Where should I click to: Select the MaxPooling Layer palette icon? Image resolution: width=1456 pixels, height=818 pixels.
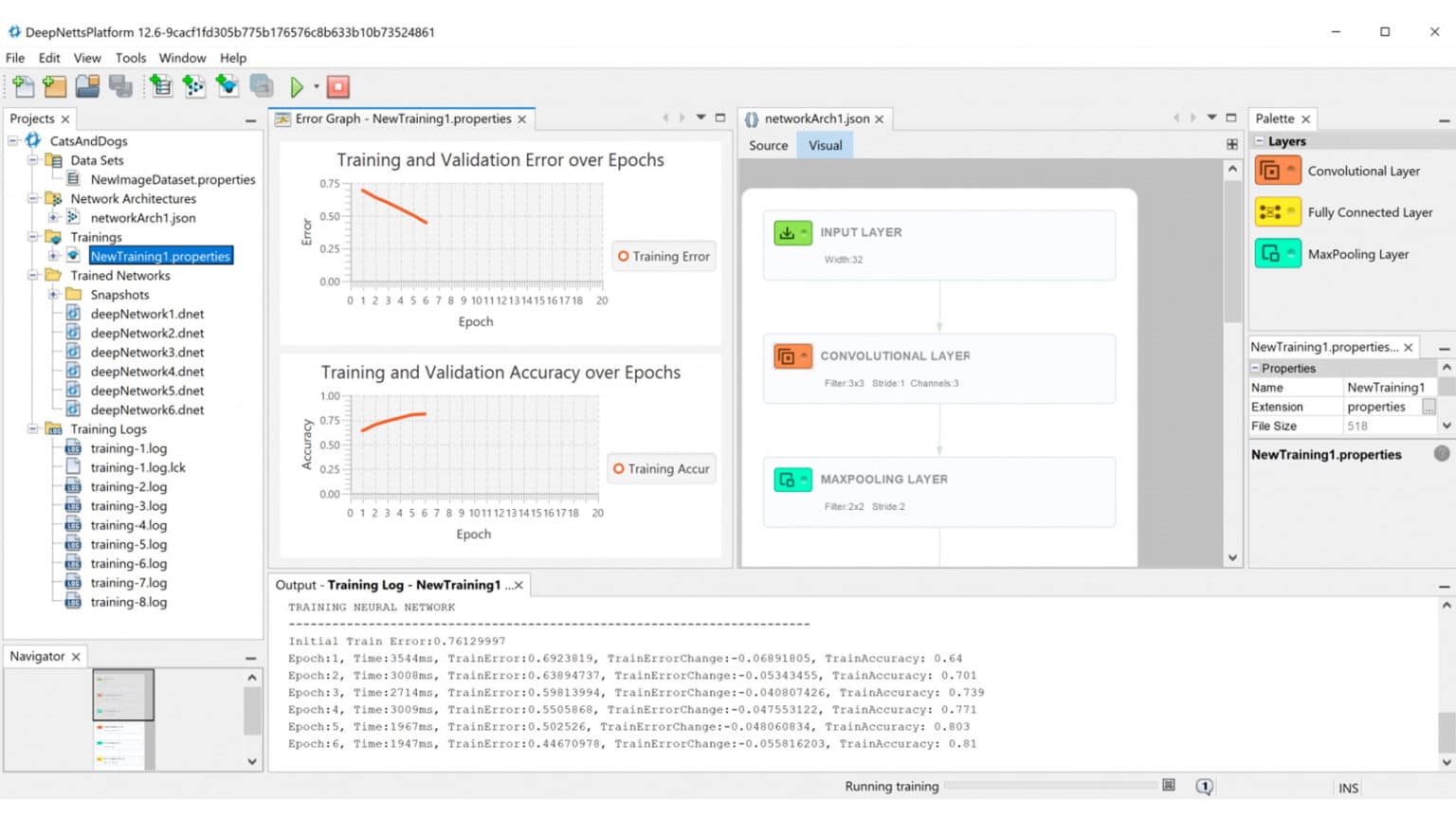(x=1277, y=254)
